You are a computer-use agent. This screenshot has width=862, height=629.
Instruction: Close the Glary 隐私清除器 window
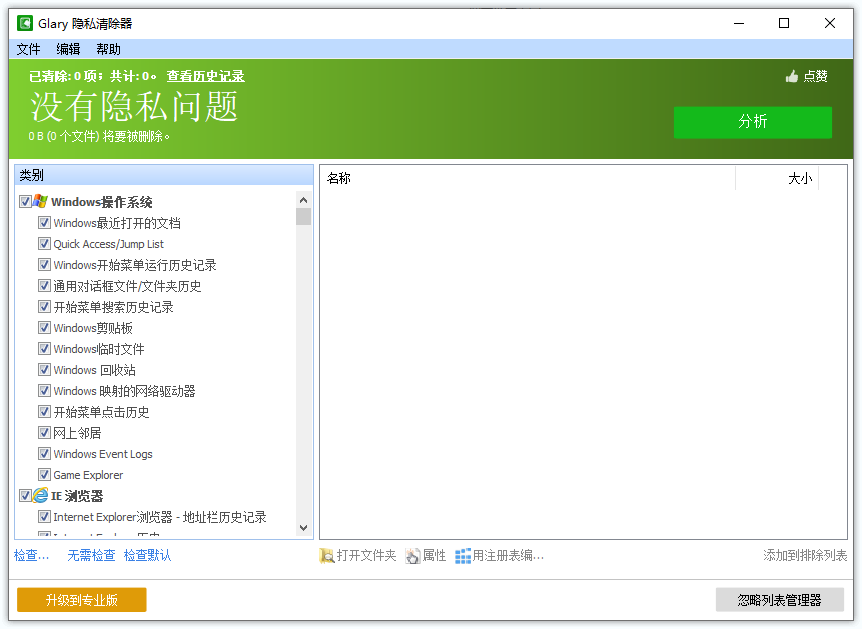coord(830,23)
